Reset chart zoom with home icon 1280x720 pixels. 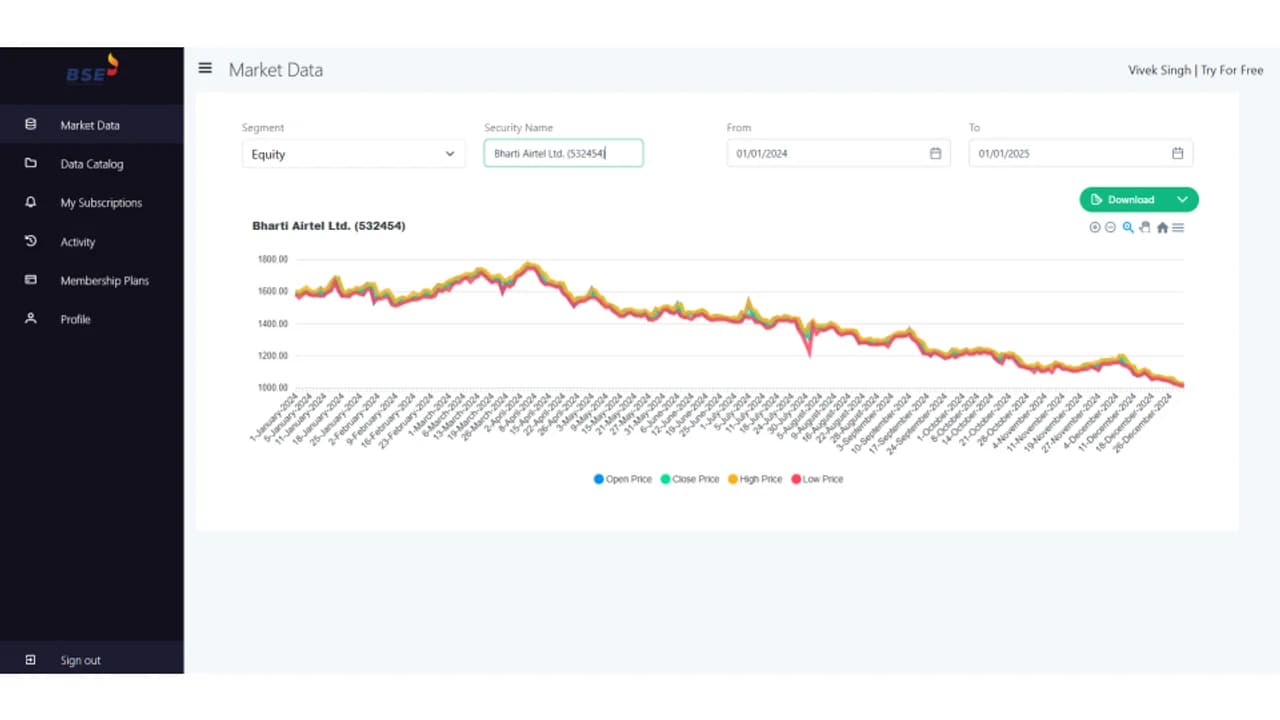[x=1162, y=227]
